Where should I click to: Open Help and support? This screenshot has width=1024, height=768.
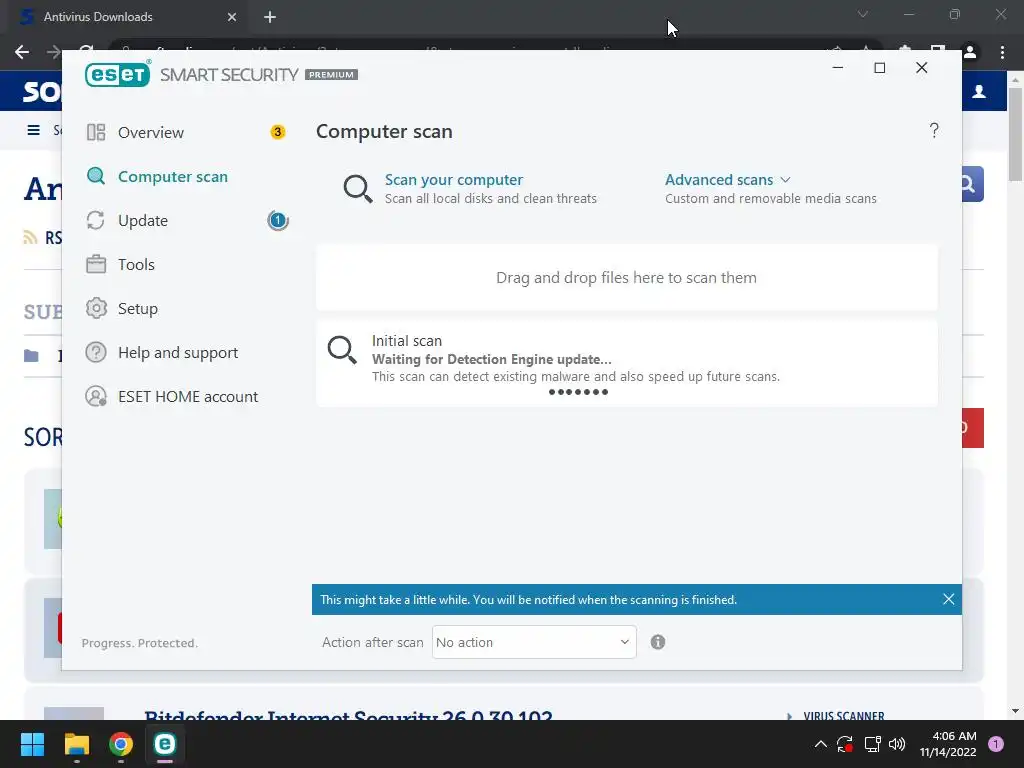tap(178, 353)
